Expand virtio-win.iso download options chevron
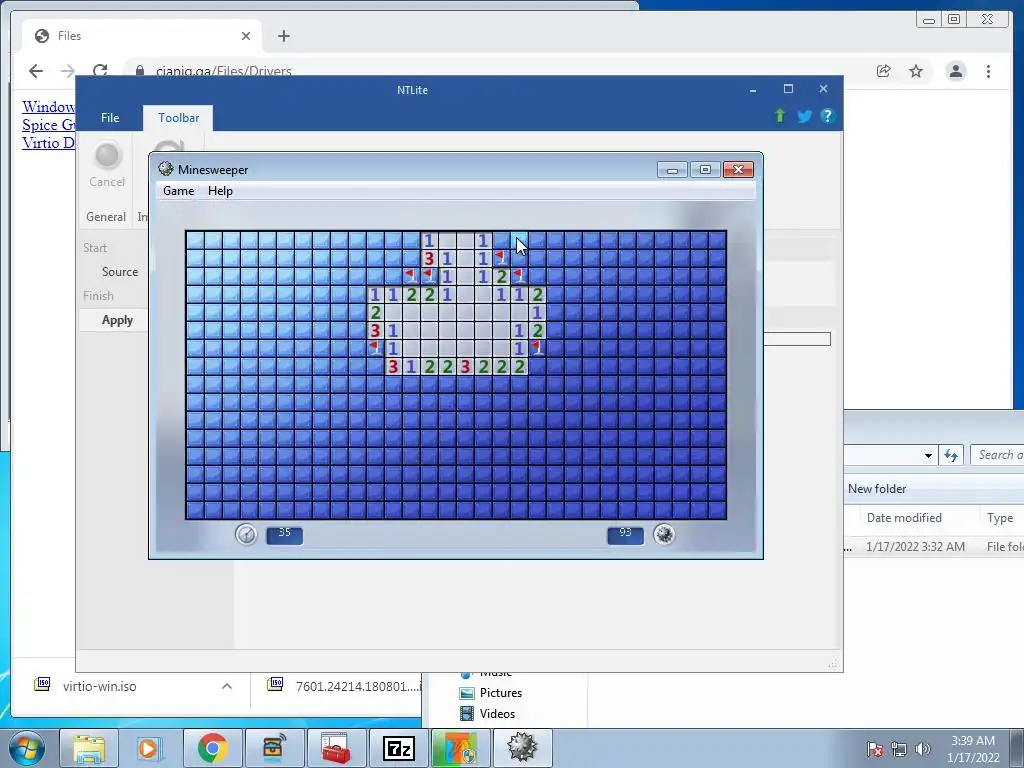Image resolution: width=1024 pixels, height=768 pixels. 227,686
